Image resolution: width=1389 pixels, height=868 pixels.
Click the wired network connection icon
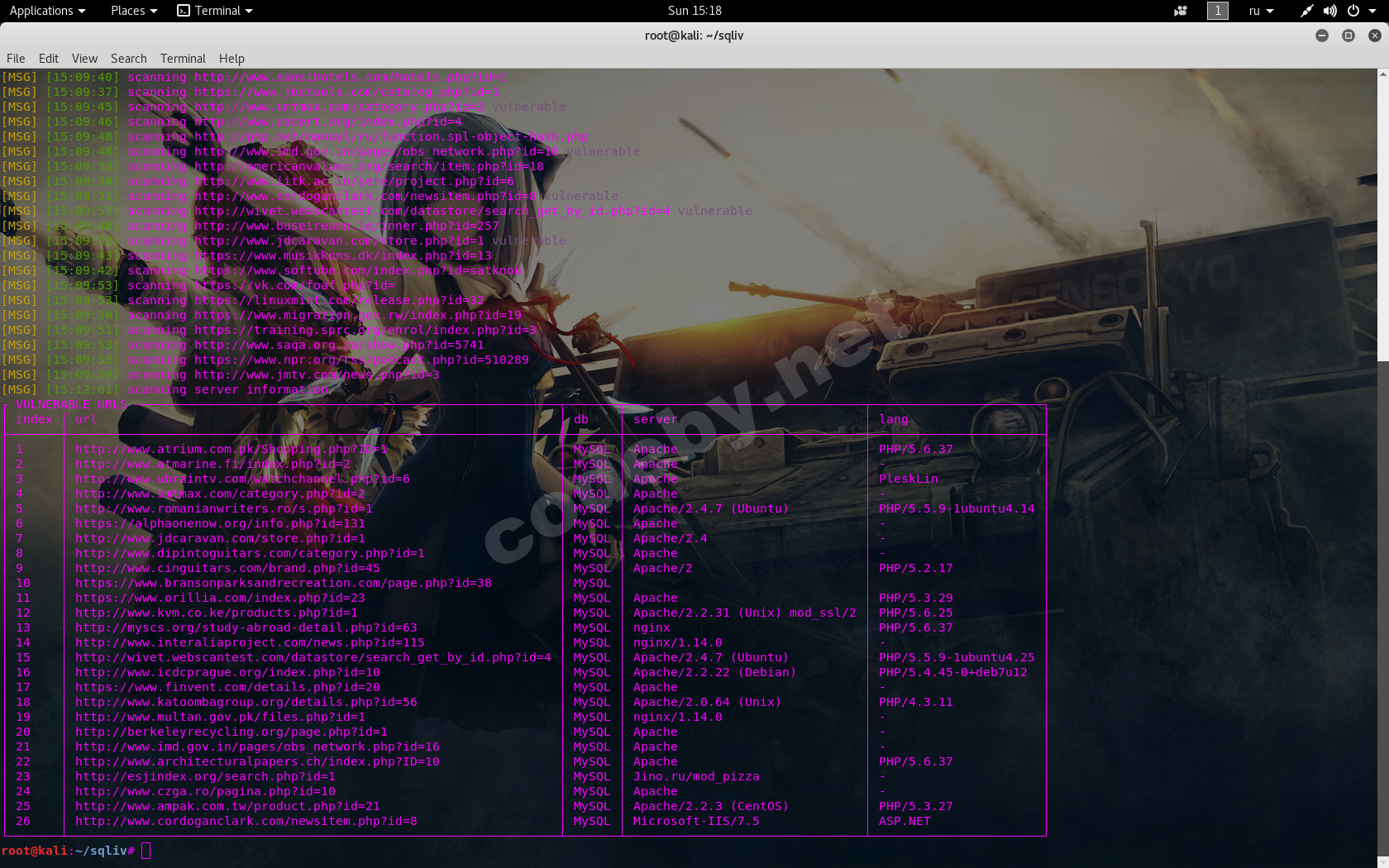click(x=1306, y=11)
